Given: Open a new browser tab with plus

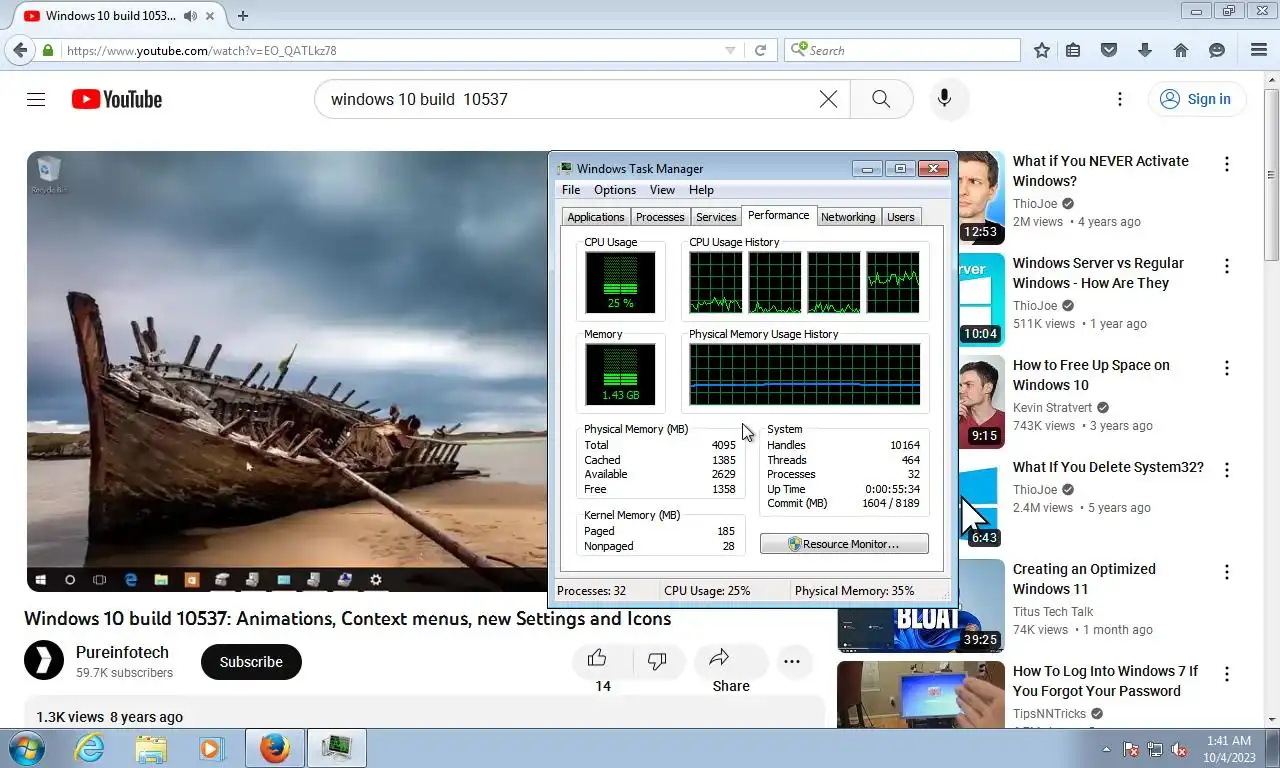Looking at the screenshot, I should [243, 16].
